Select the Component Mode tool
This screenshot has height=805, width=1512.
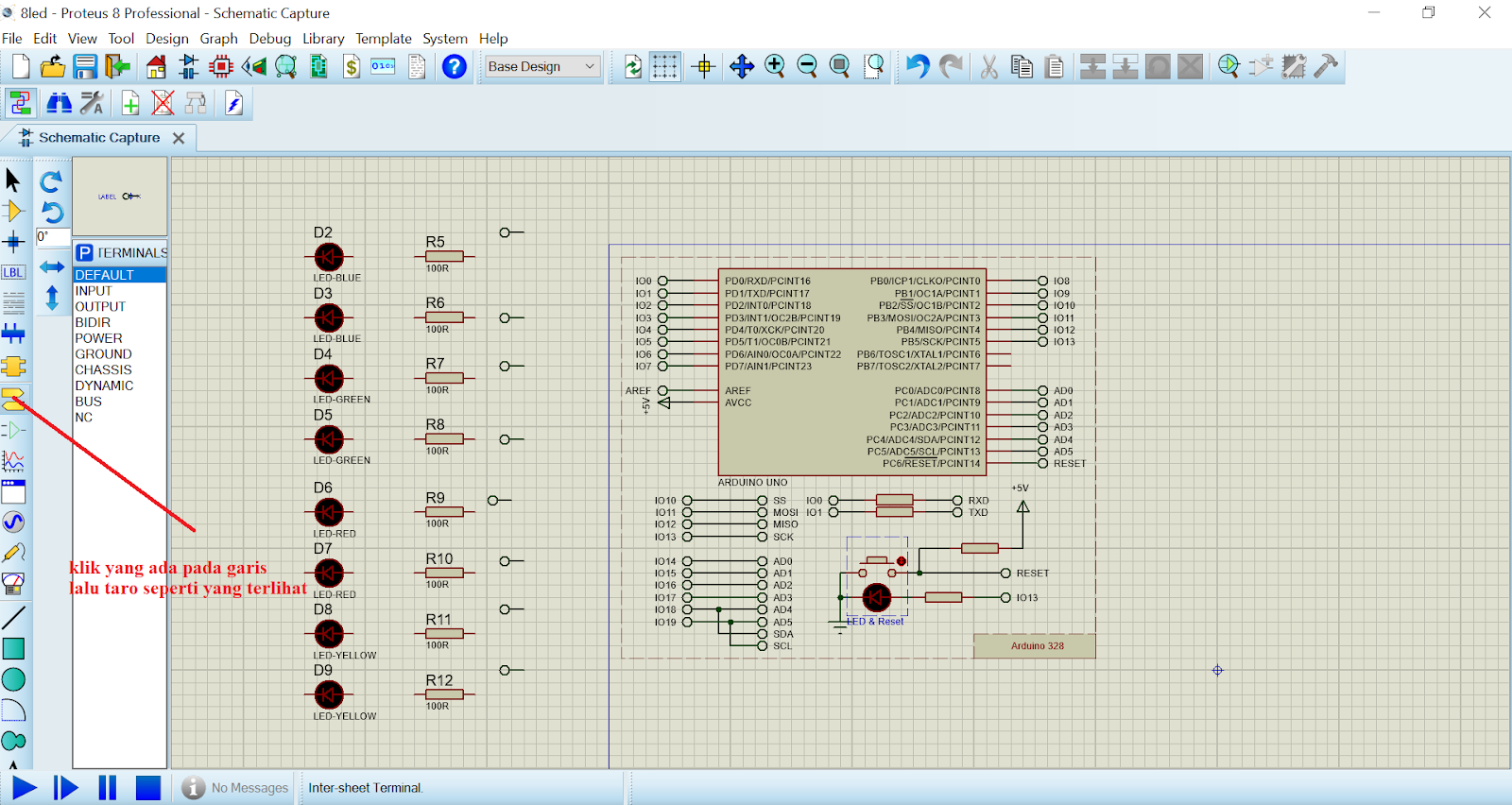[13, 211]
